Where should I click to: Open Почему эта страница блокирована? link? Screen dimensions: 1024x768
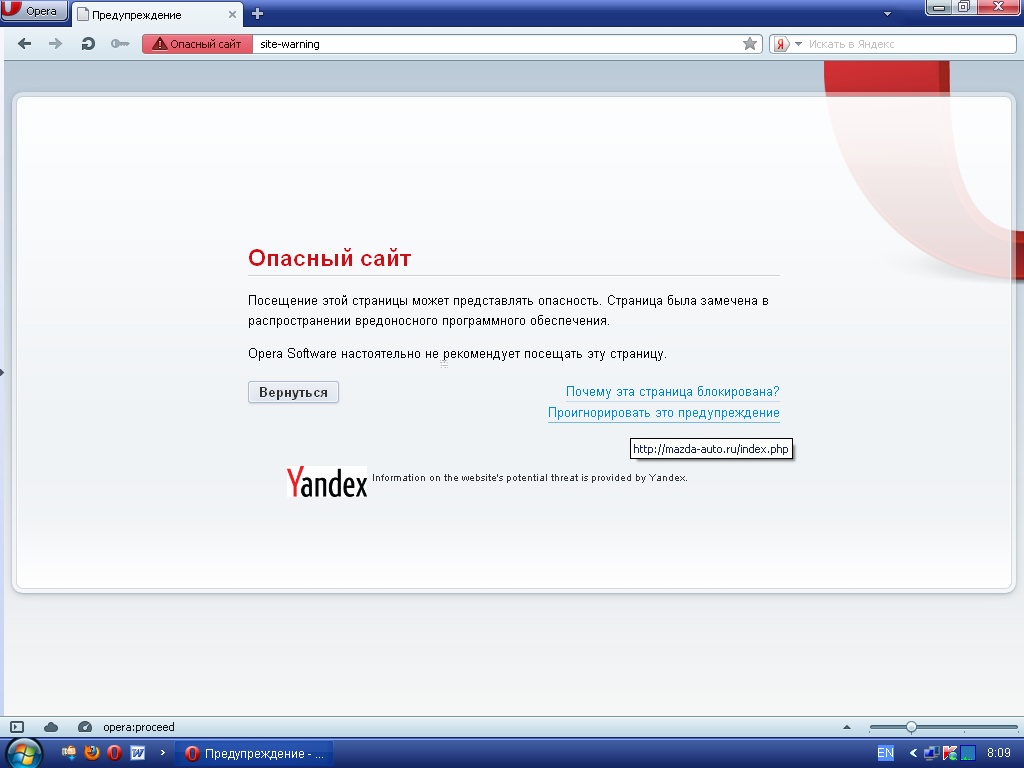(x=673, y=391)
